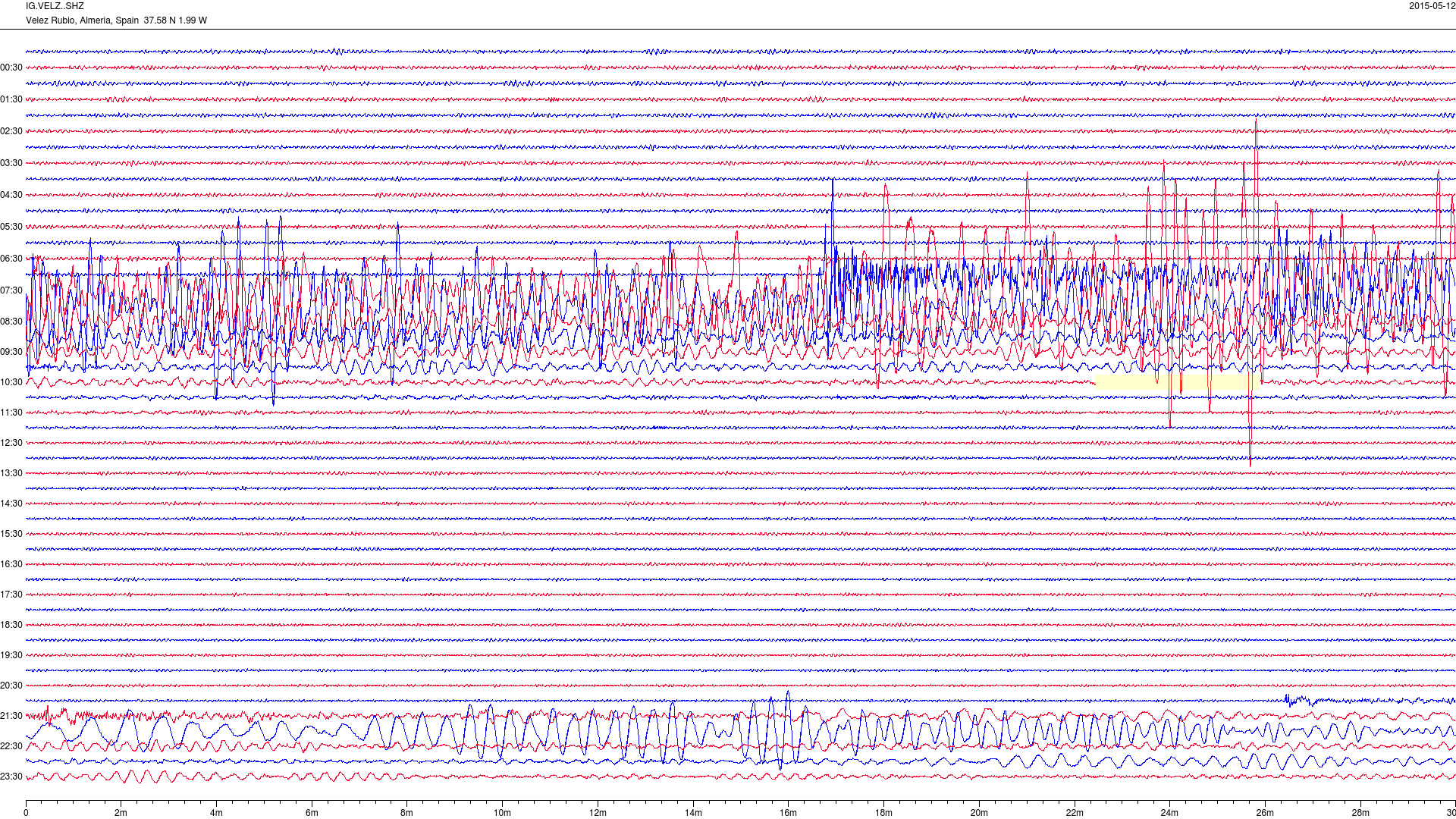The height and width of the screenshot is (819, 1456).
Task: Click the 20m axis tick label
Action: [979, 813]
